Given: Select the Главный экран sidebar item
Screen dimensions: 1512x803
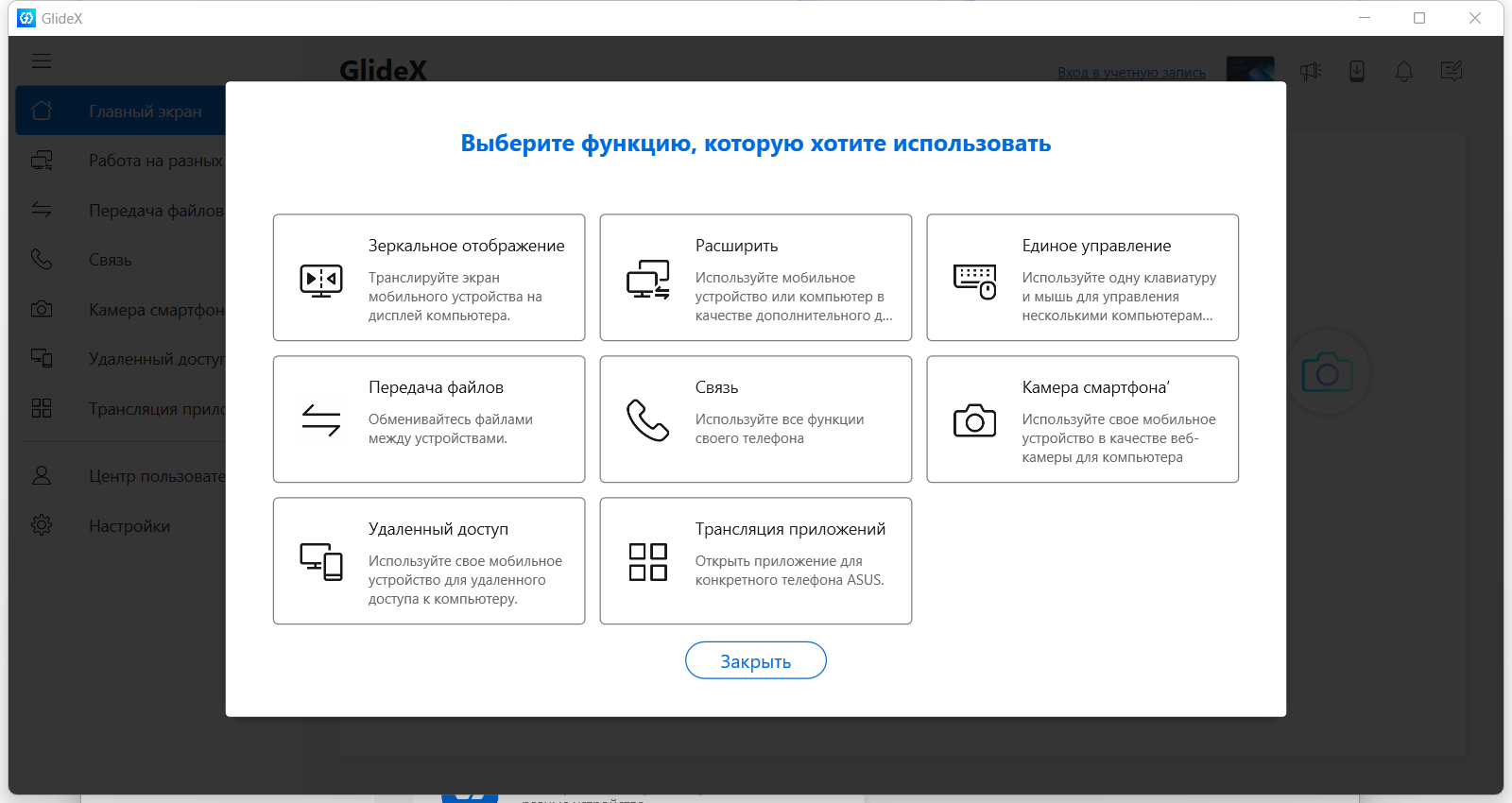Looking at the screenshot, I should tap(121, 111).
